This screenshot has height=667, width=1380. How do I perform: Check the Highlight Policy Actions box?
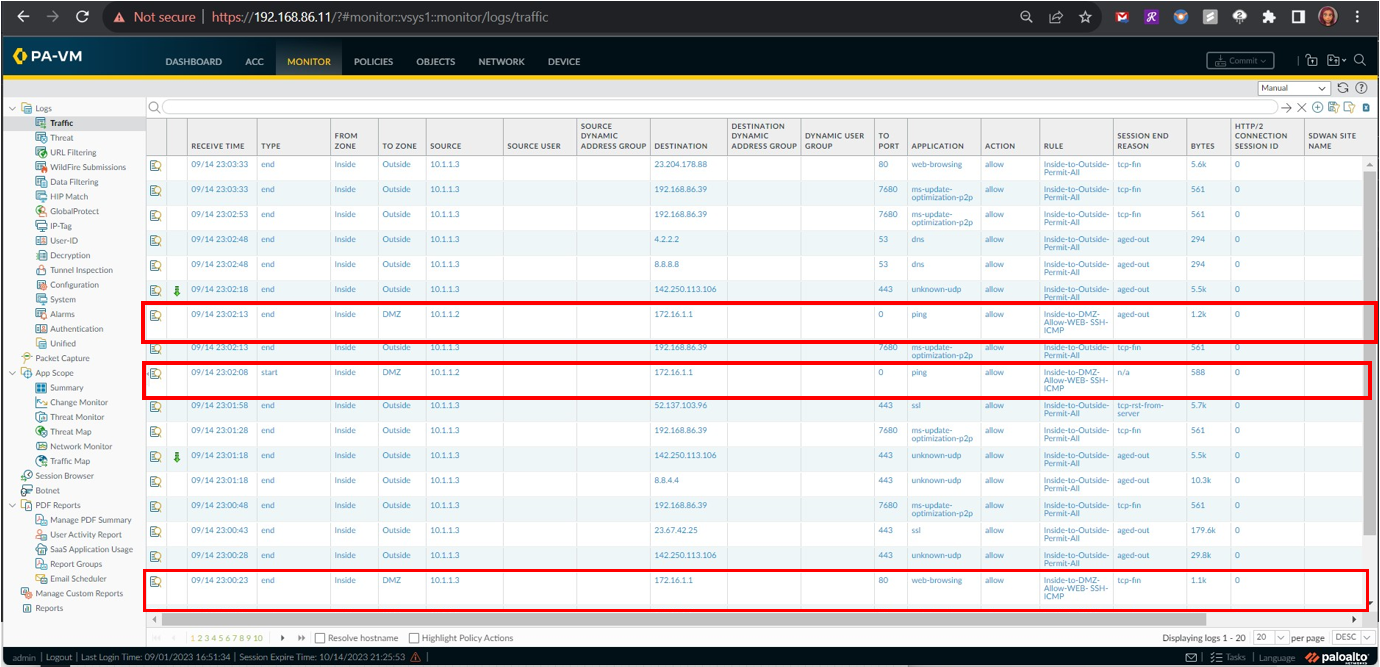point(414,638)
